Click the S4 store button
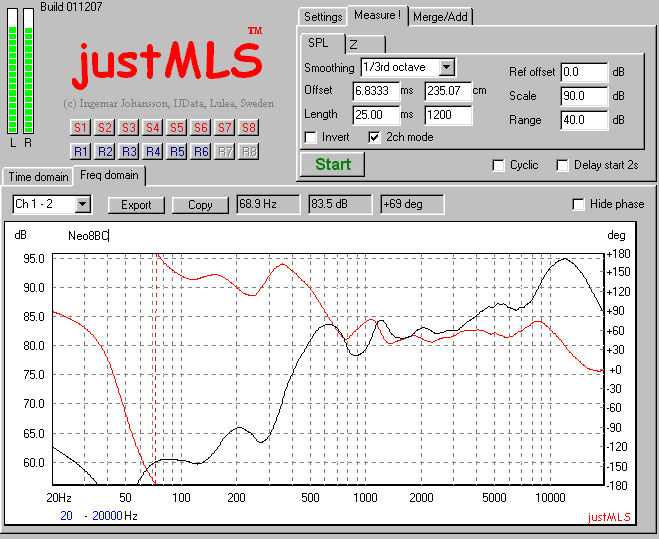This screenshot has height=539, width=659. click(x=153, y=127)
